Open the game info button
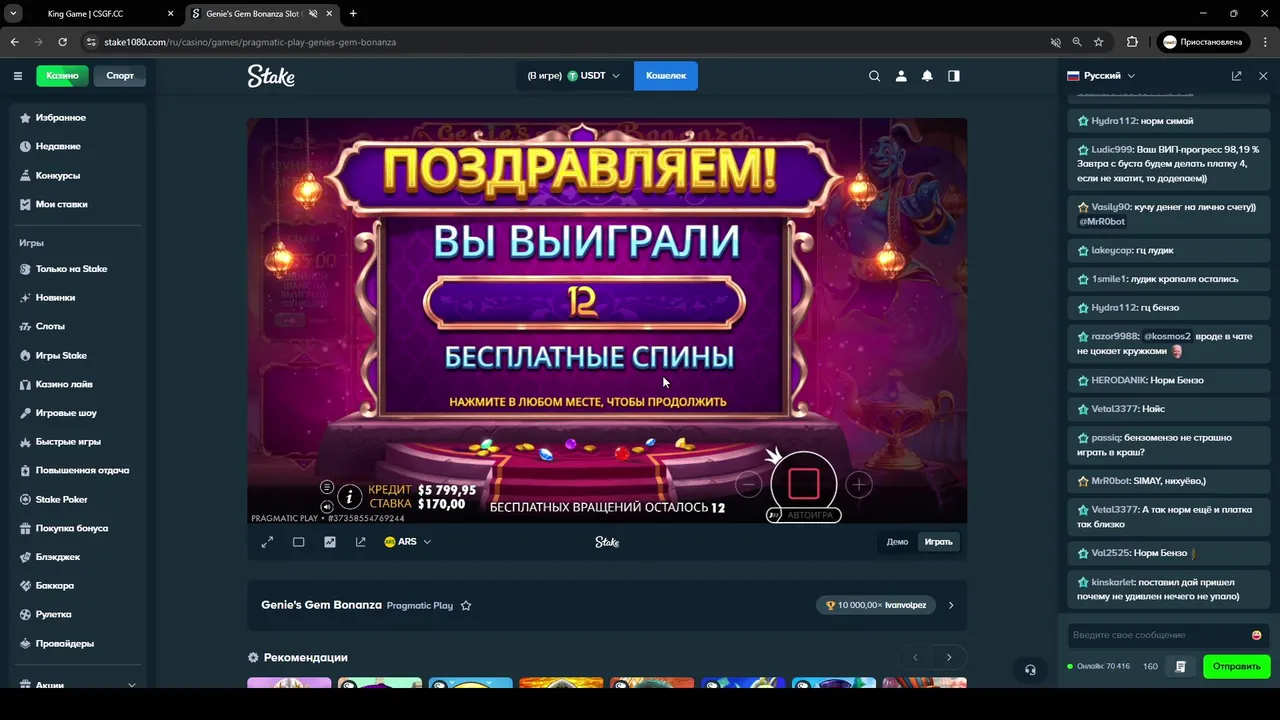The height and width of the screenshot is (720, 1280). click(349, 496)
